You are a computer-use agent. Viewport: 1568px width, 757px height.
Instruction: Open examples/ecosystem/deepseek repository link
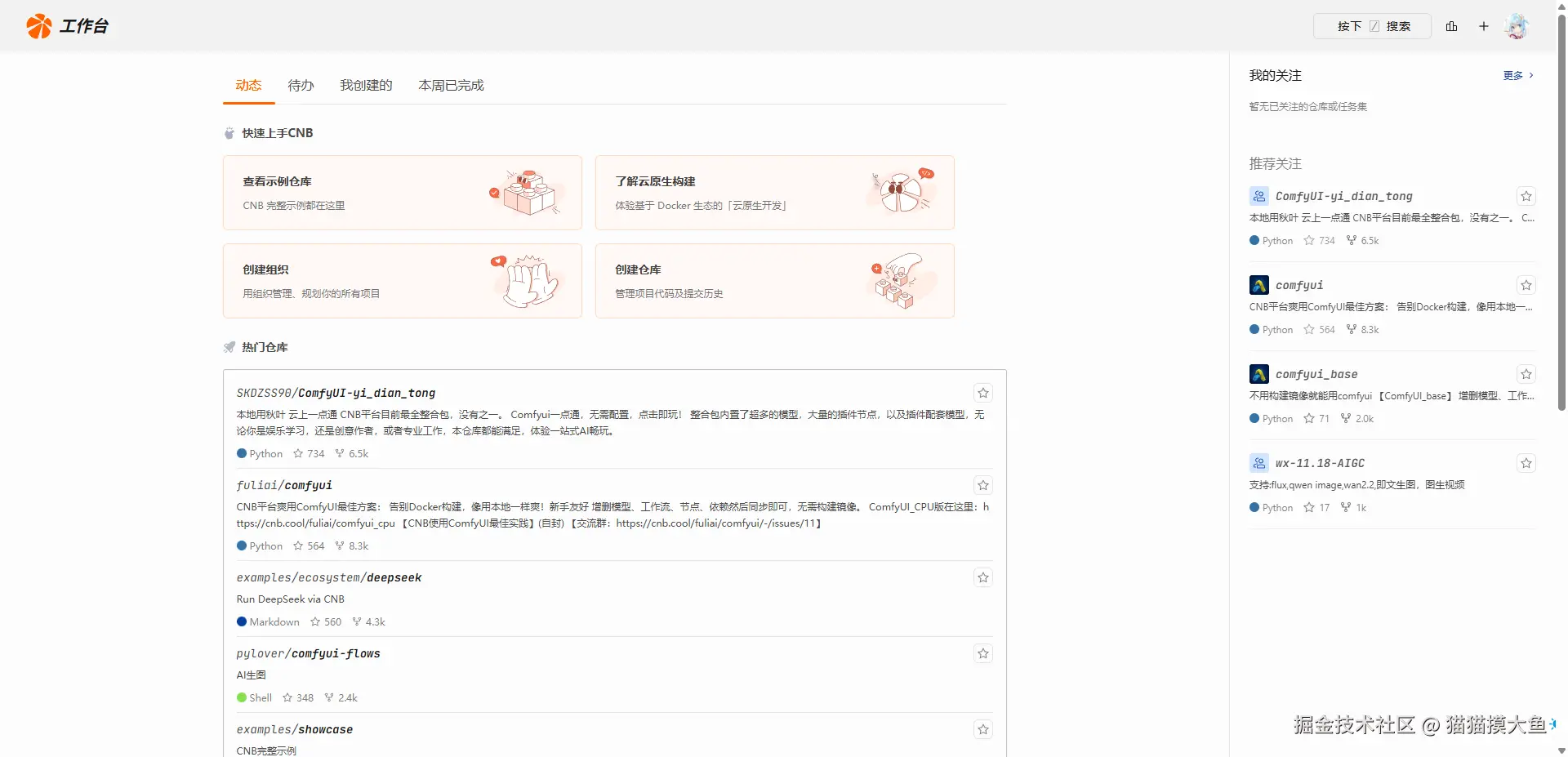coord(329,577)
